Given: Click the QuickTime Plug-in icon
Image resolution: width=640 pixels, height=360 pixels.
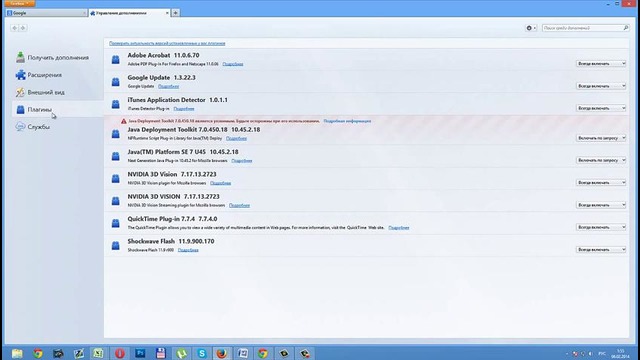Looking at the screenshot, I should pos(116,223).
